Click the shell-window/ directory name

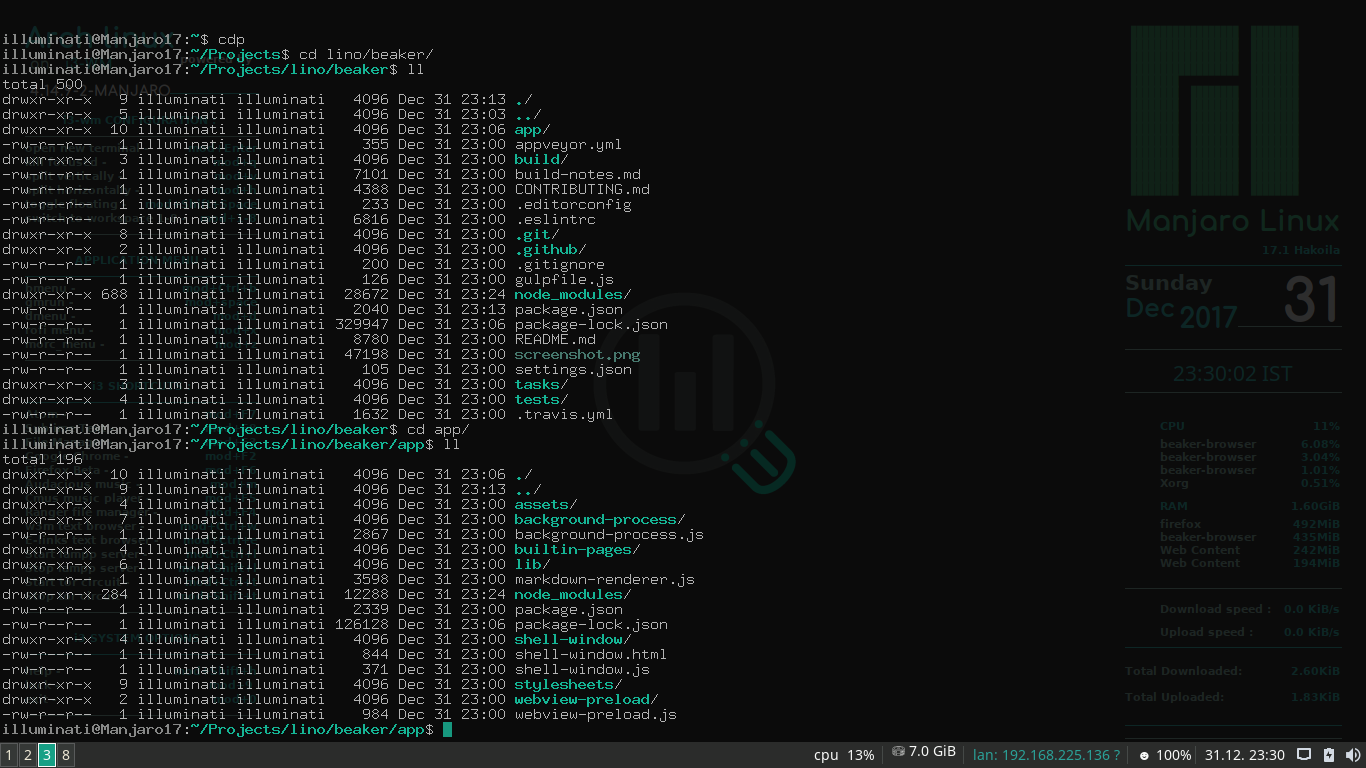[x=573, y=640]
